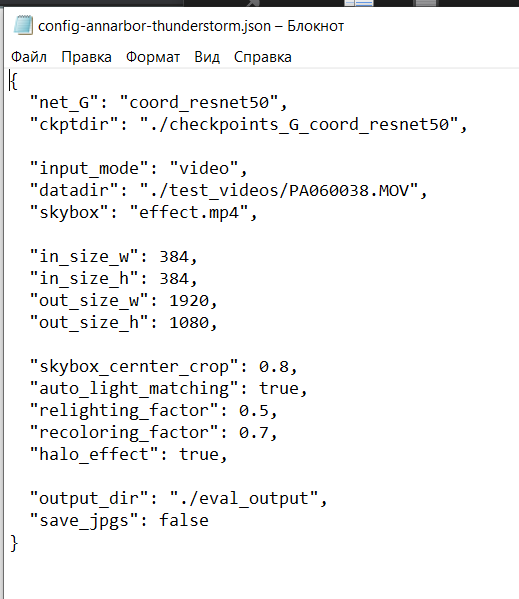Open the Формат menu
This screenshot has width=519, height=599.
tap(153, 57)
